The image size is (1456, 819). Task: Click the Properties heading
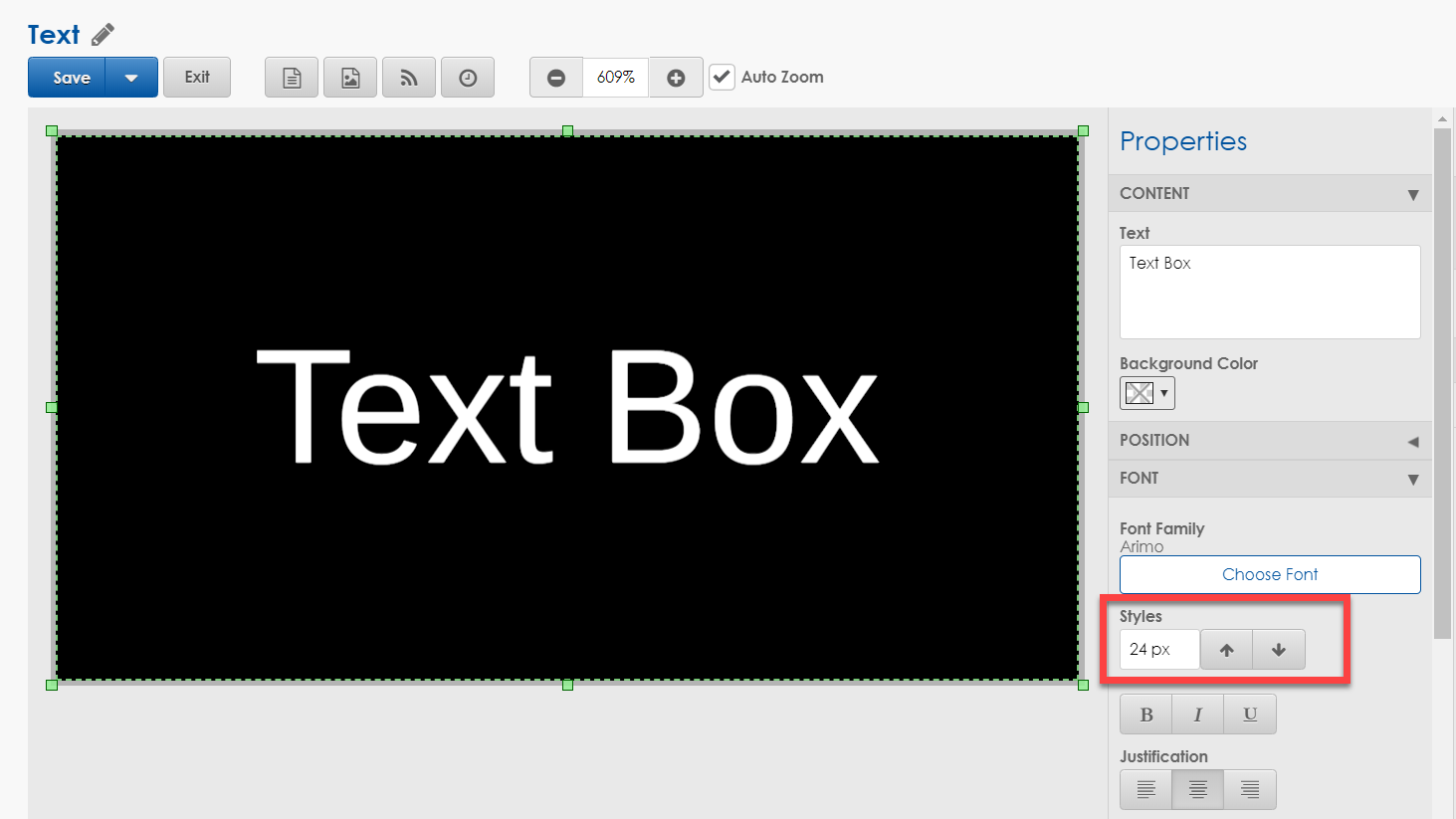(x=1183, y=141)
